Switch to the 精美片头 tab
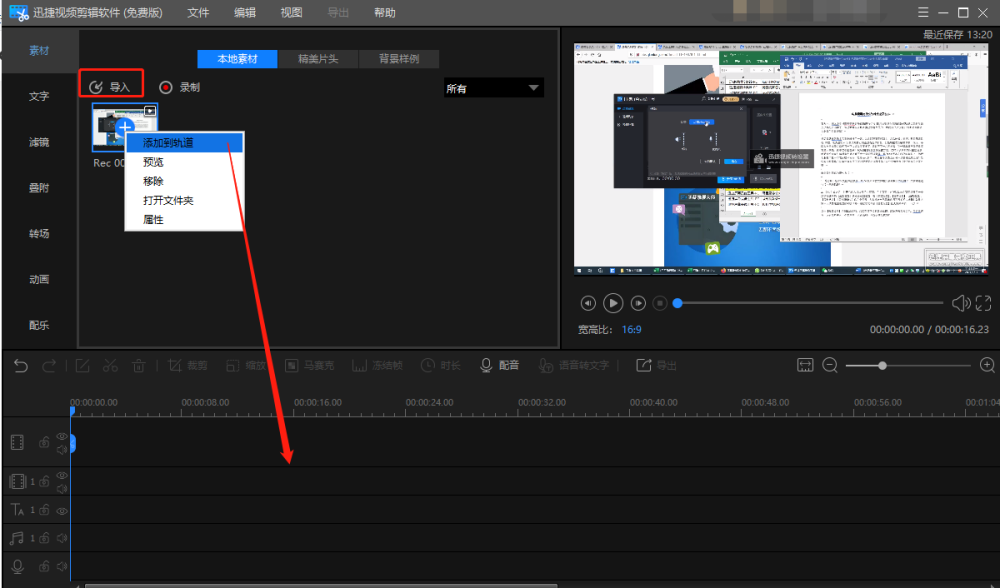 318,59
